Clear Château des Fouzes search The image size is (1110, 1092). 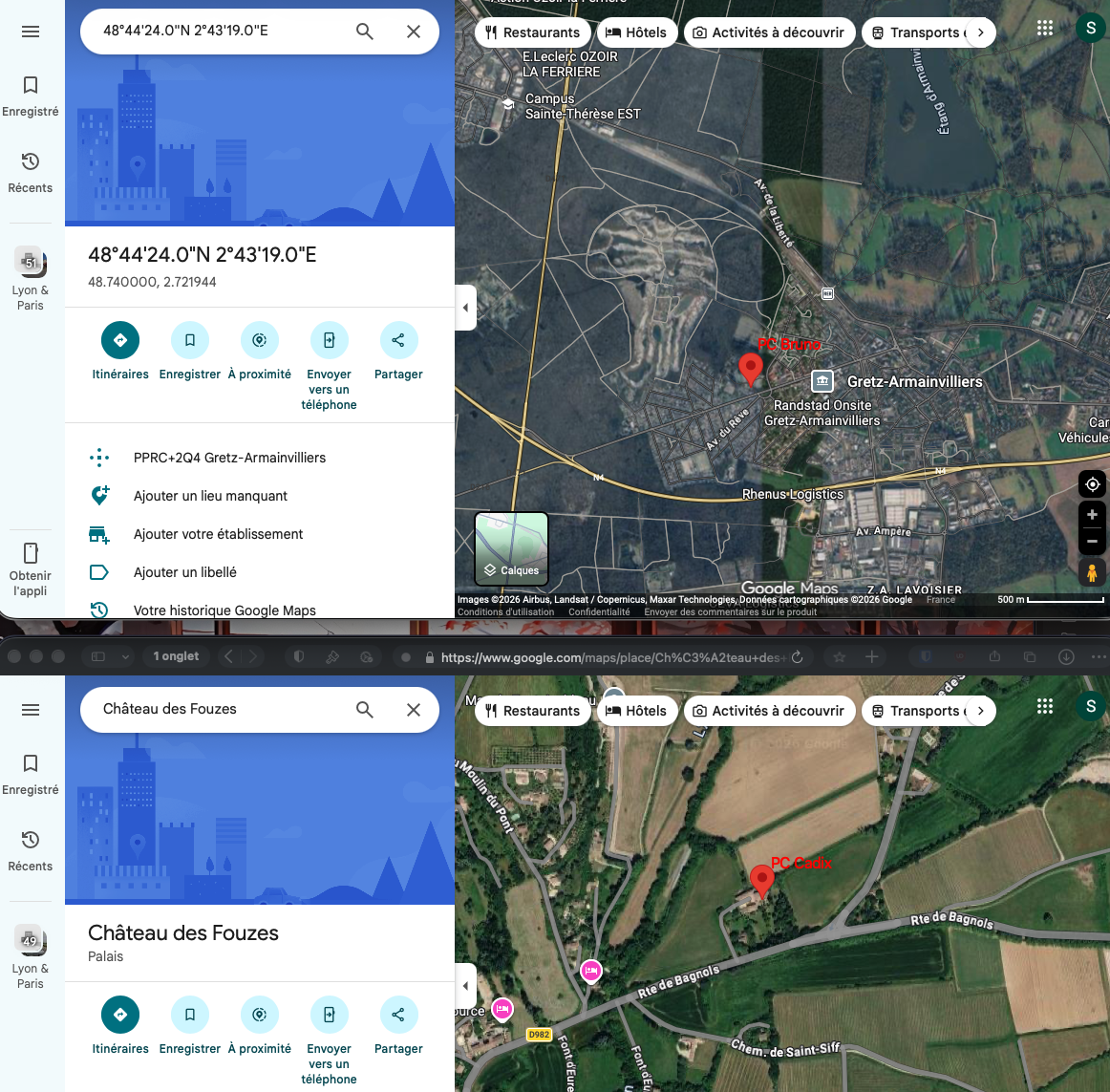click(414, 710)
